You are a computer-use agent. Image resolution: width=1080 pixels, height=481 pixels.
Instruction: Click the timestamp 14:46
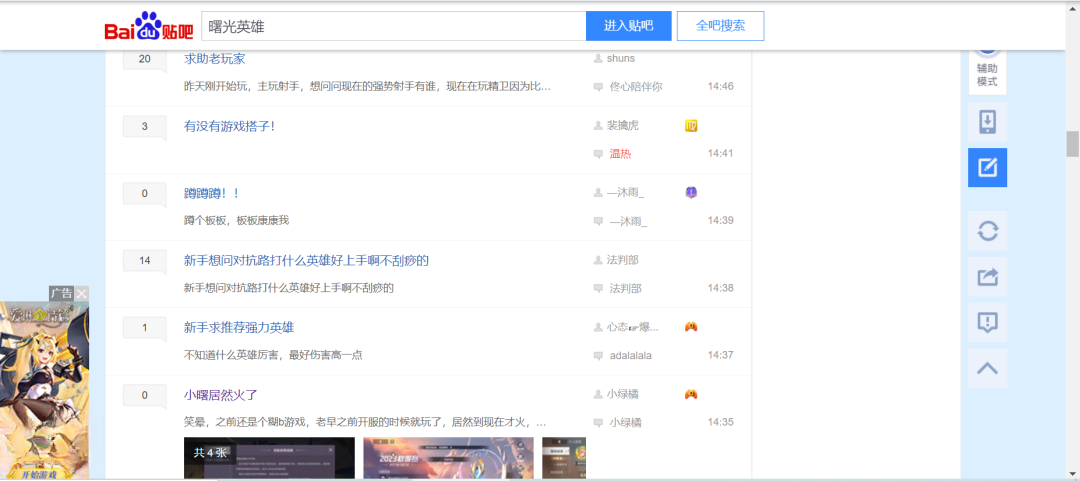[720, 87]
